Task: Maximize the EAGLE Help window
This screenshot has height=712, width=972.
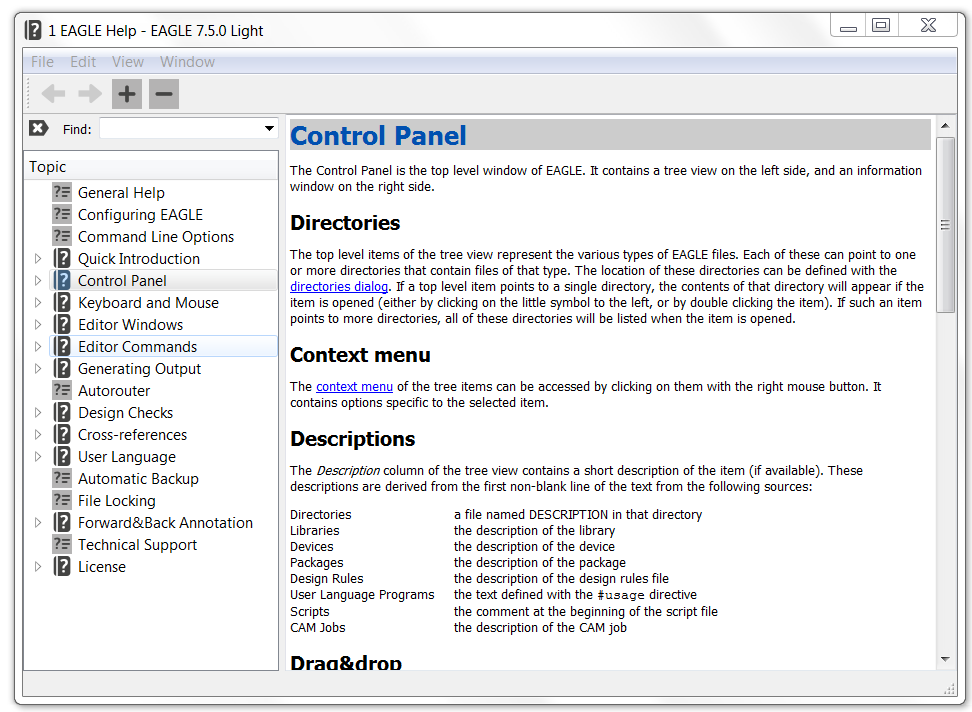Action: 881,25
